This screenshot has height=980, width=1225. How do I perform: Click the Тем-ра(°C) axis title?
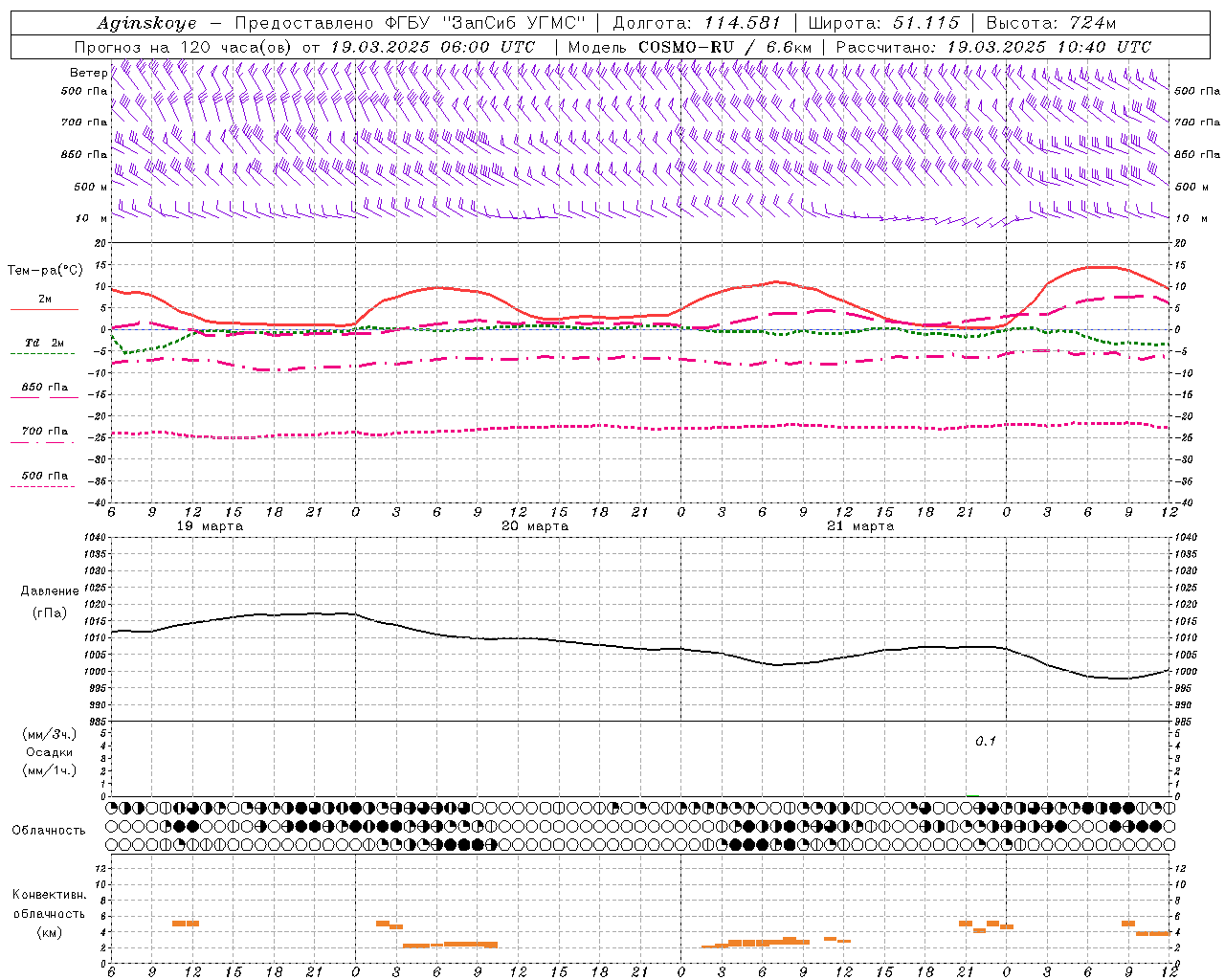point(45,271)
